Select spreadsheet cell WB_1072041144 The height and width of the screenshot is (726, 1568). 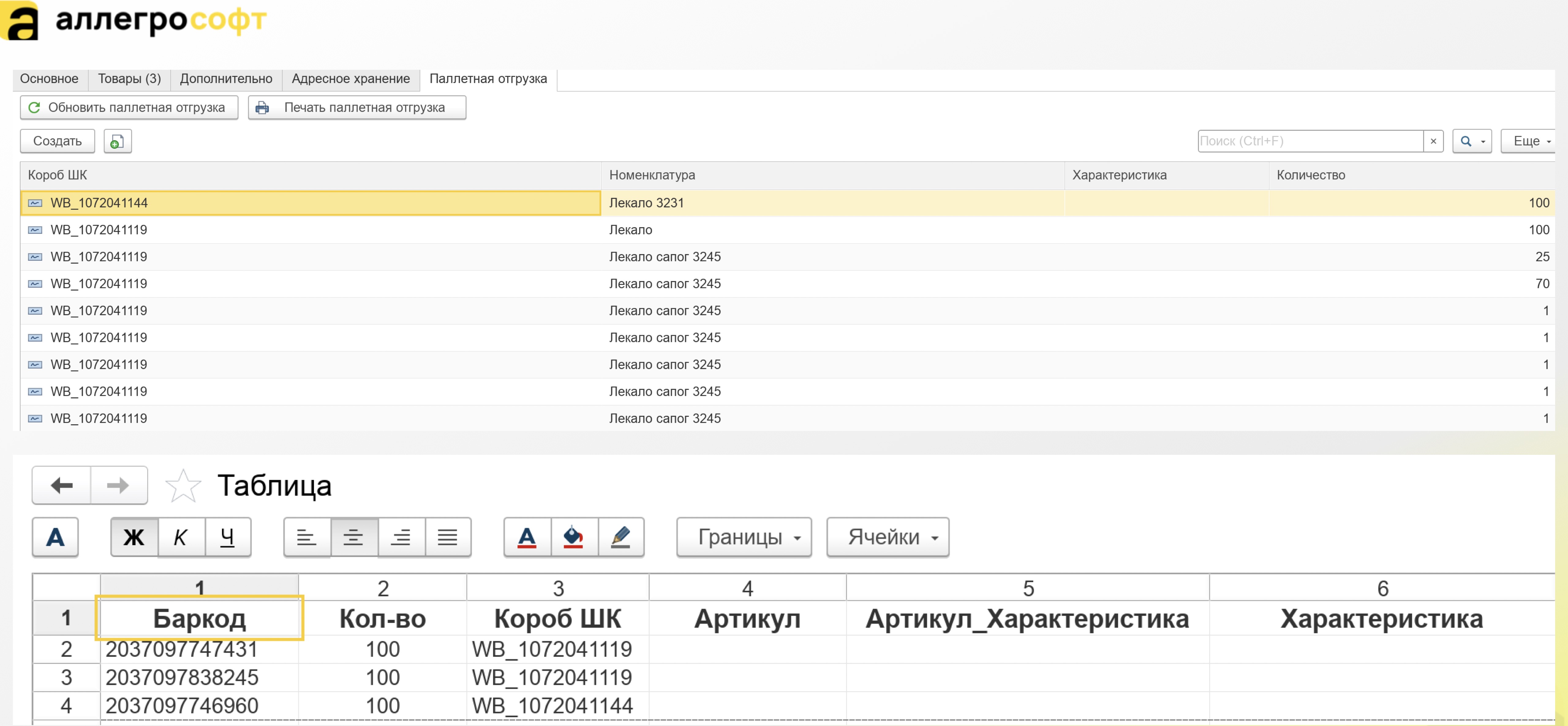point(558,705)
